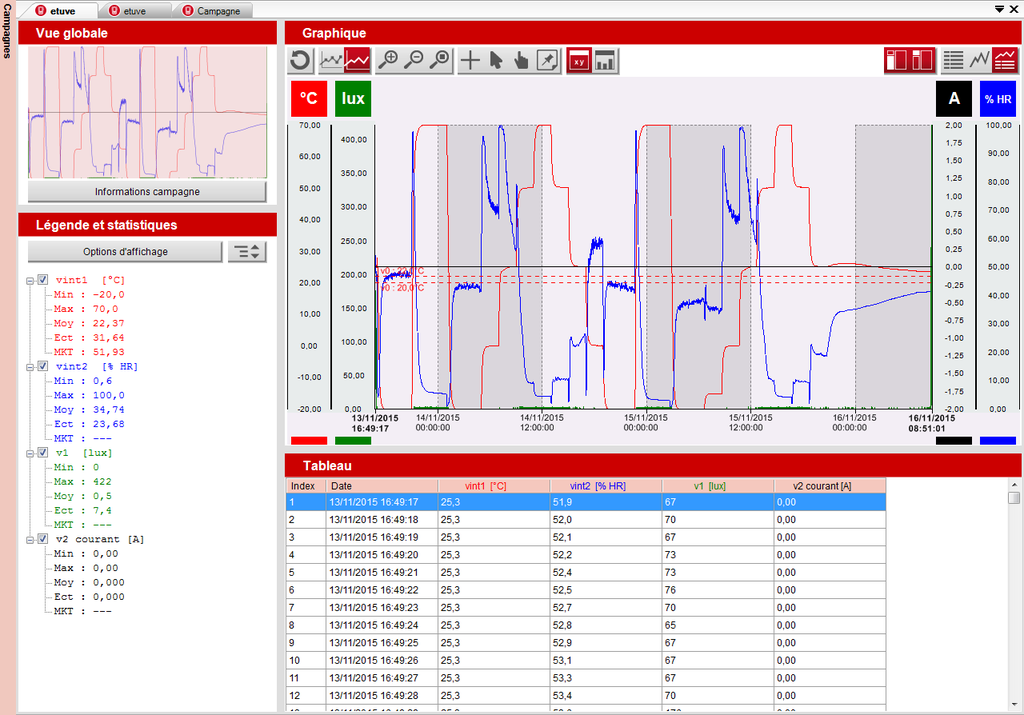Click the table scrollbar down arrow
Viewport: 1024px width, 715px height.
coord(1014,704)
